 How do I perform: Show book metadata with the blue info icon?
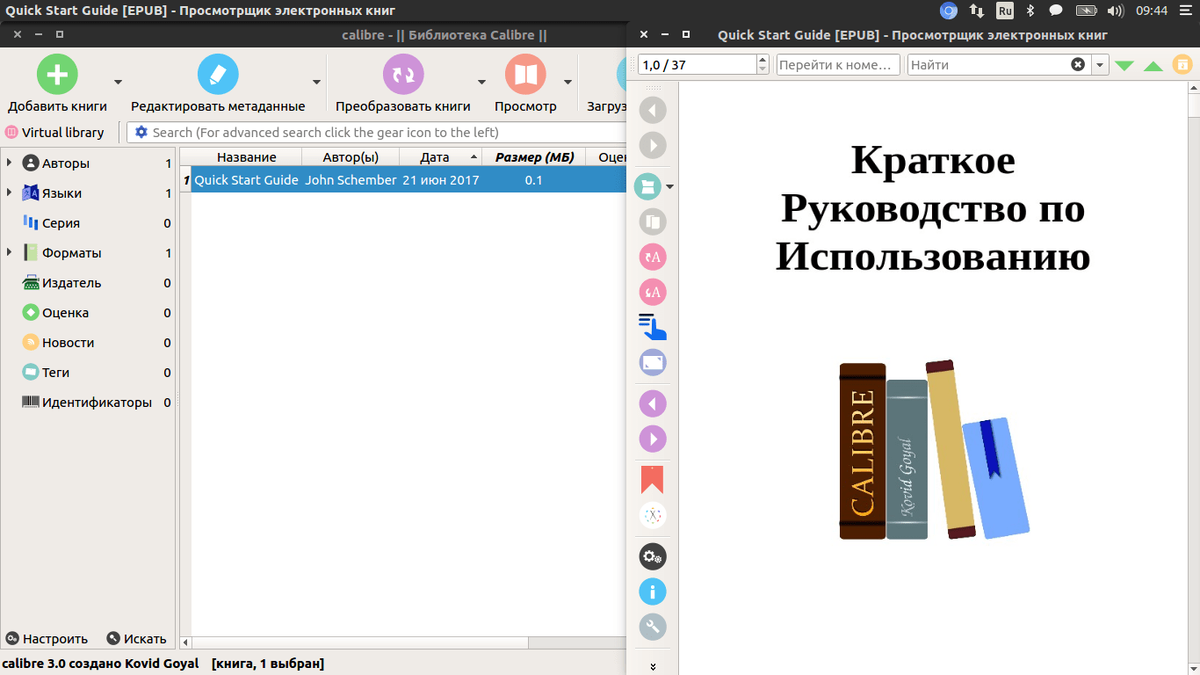tap(653, 591)
